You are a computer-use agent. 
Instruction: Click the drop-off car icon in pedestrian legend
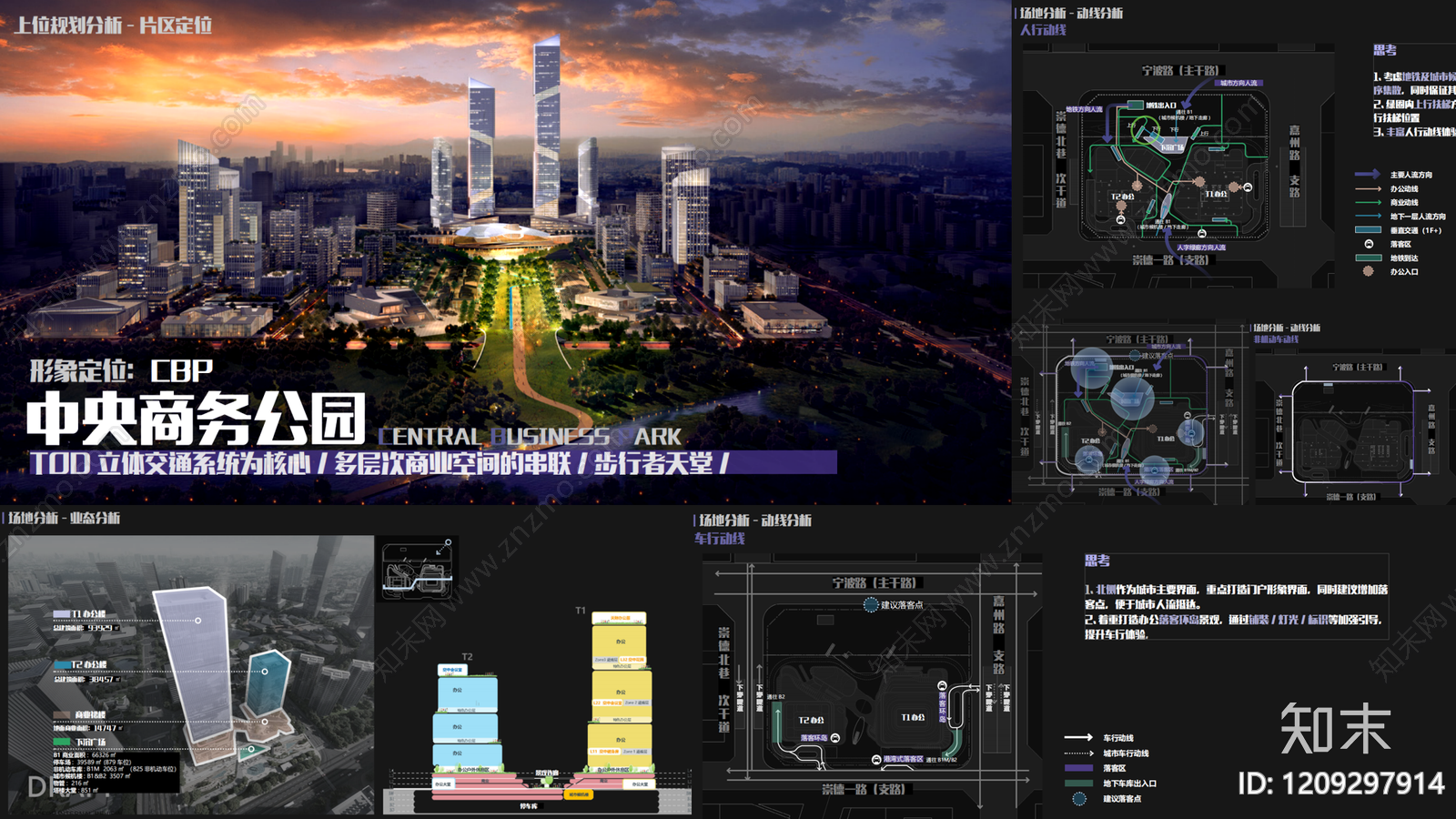click(1368, 244)
